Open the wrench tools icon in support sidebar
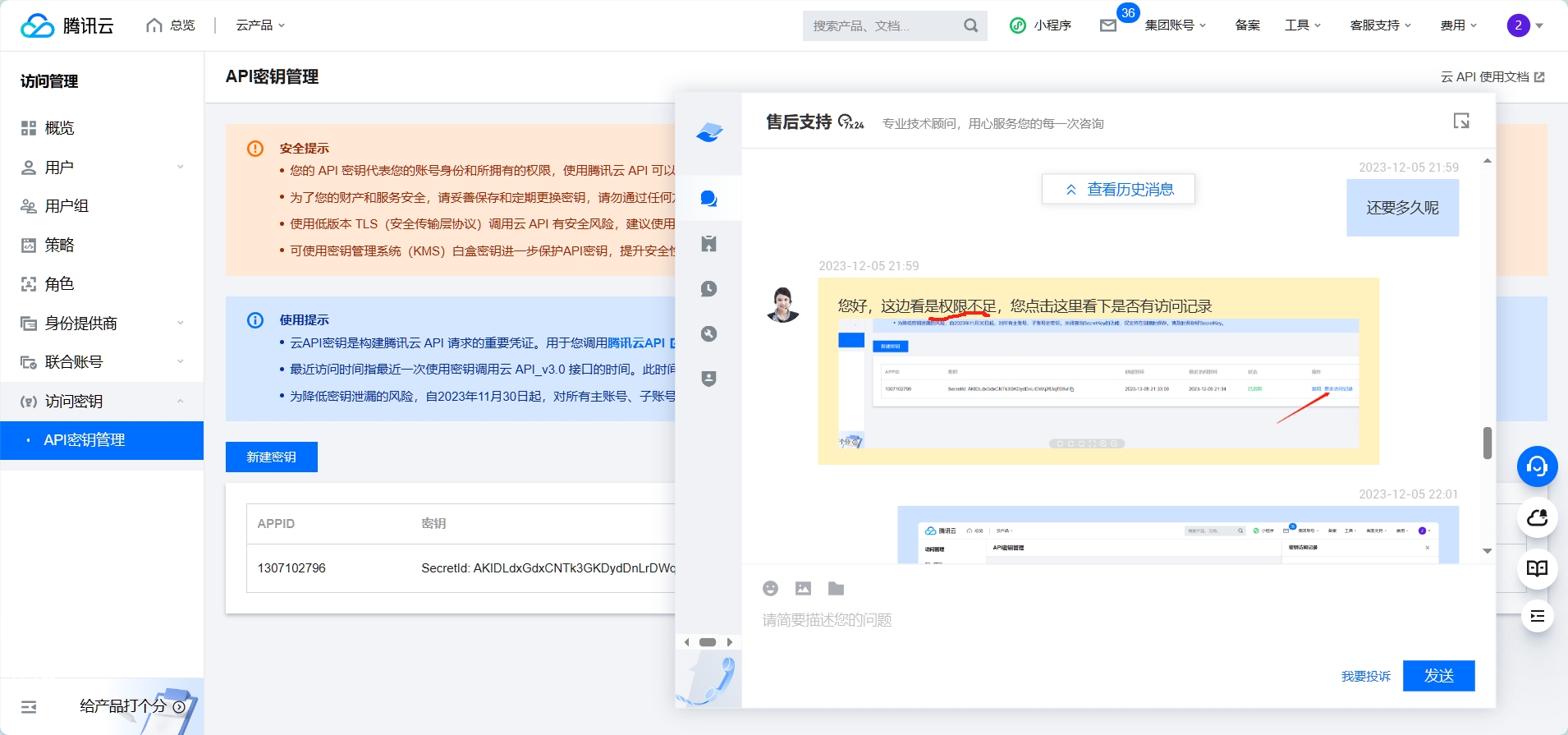Screen dimensions: 1568x735 tap(708, 333)
